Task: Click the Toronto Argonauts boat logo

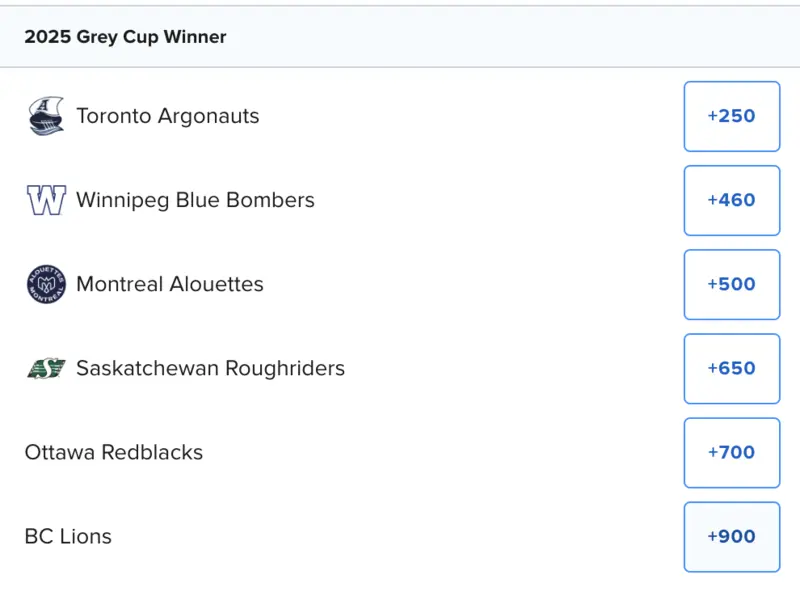Action: point(46,116)
